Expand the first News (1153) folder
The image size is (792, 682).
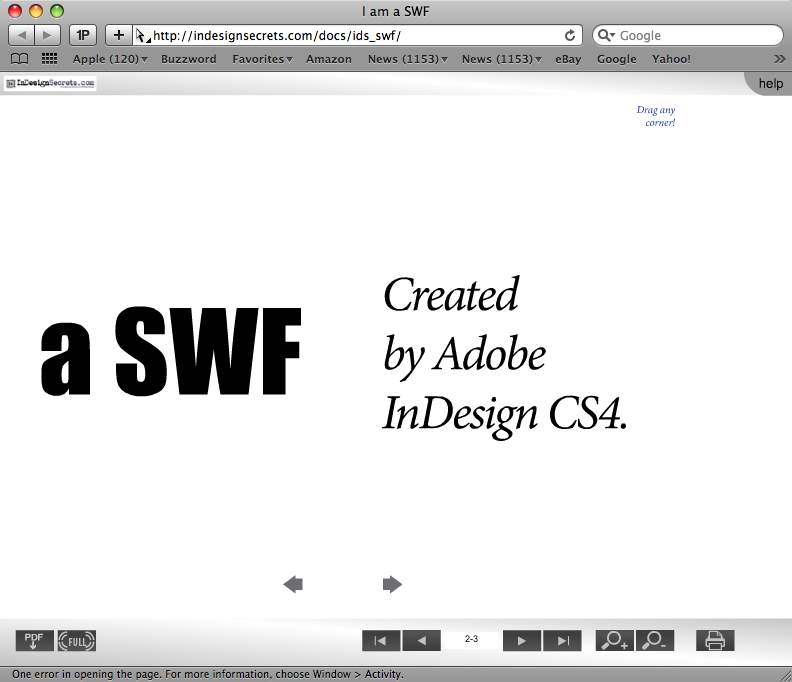click(408, 59)
